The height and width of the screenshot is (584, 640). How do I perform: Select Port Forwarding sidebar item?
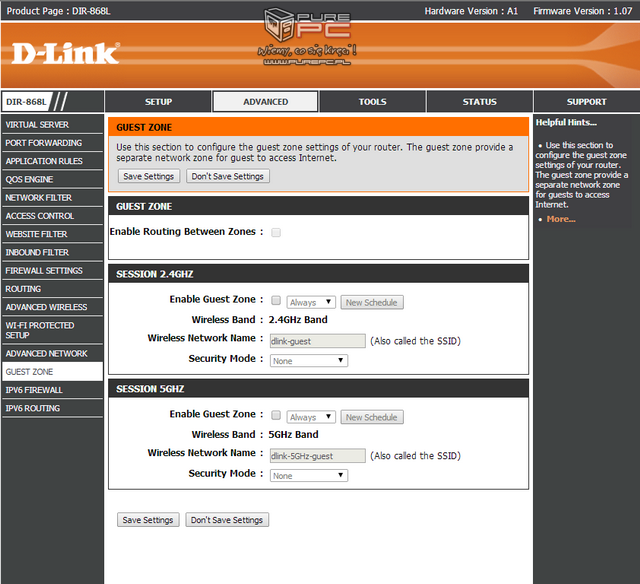(x=52, y=143)
